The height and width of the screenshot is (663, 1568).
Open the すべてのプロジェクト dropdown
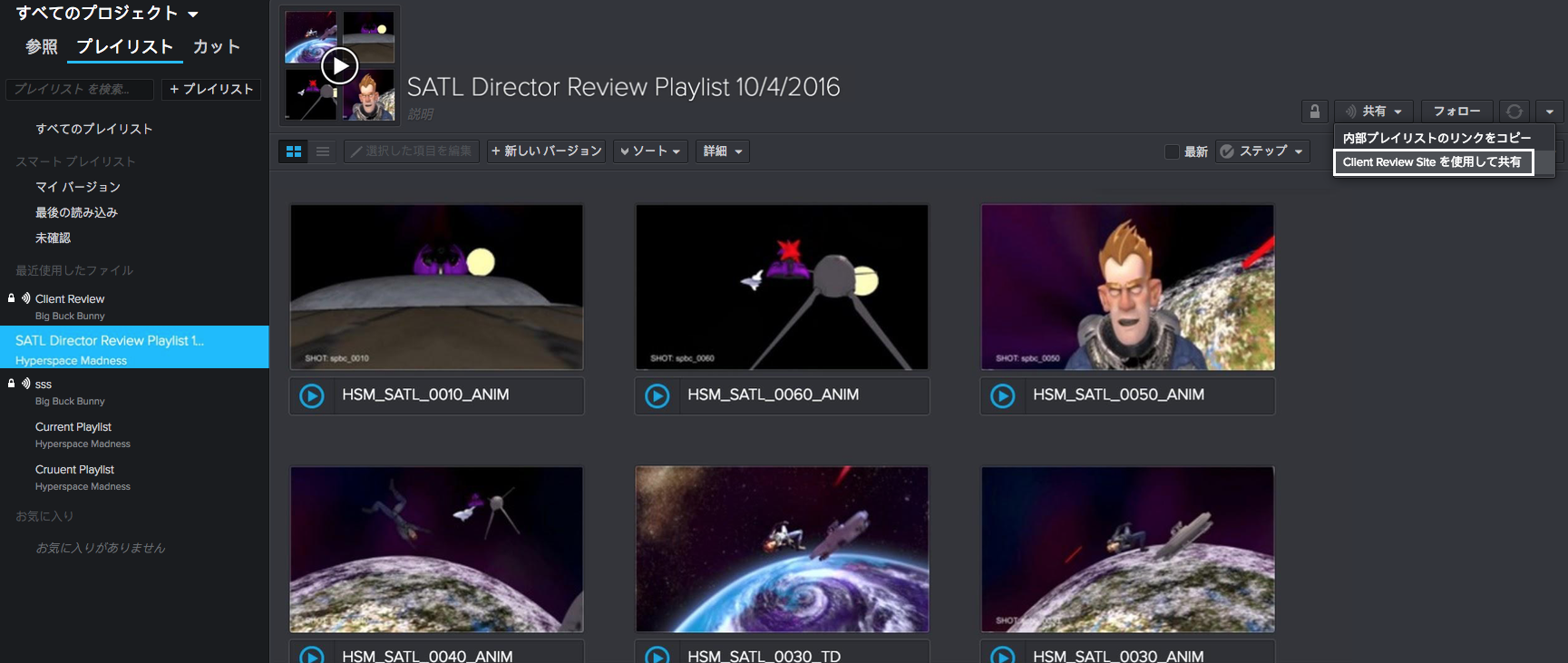(x=107, y=13)
